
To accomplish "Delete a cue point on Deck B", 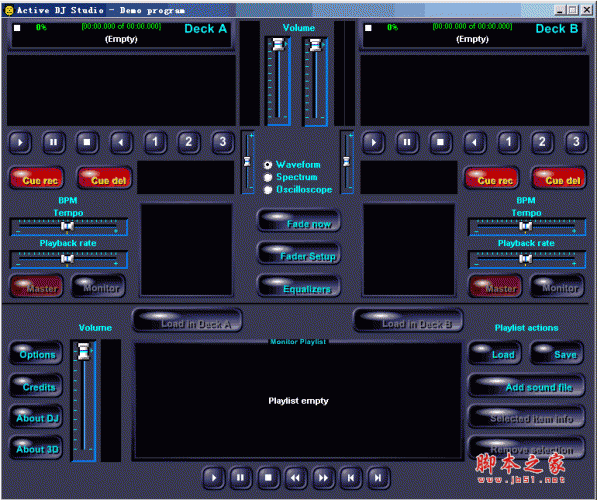I will [559, 178].
